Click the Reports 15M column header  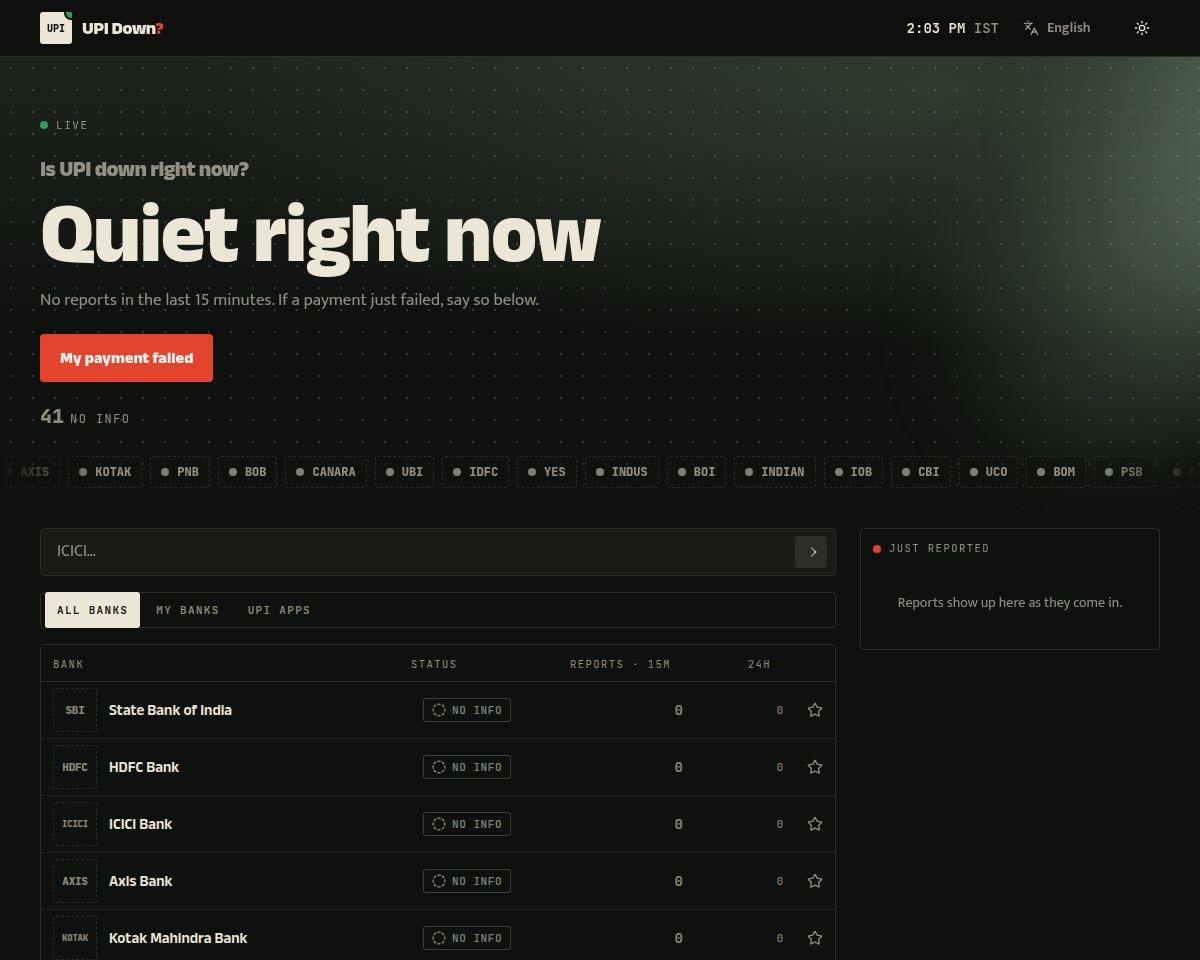pos(620,664)
